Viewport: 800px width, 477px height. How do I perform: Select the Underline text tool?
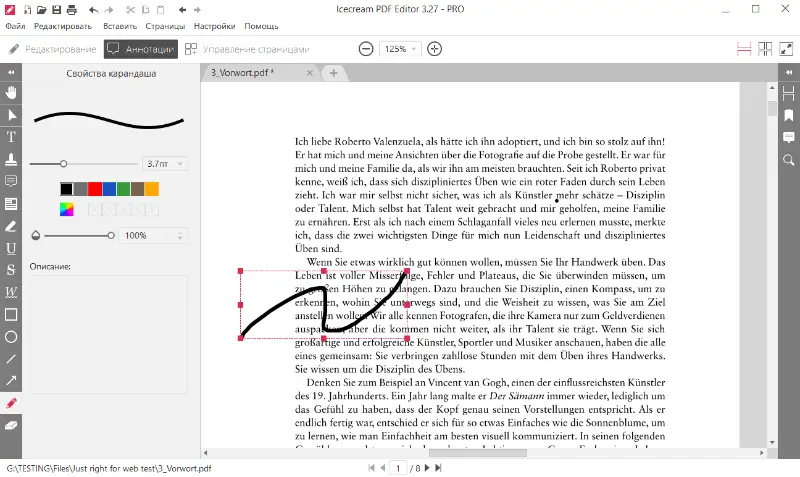pos(11,248)
